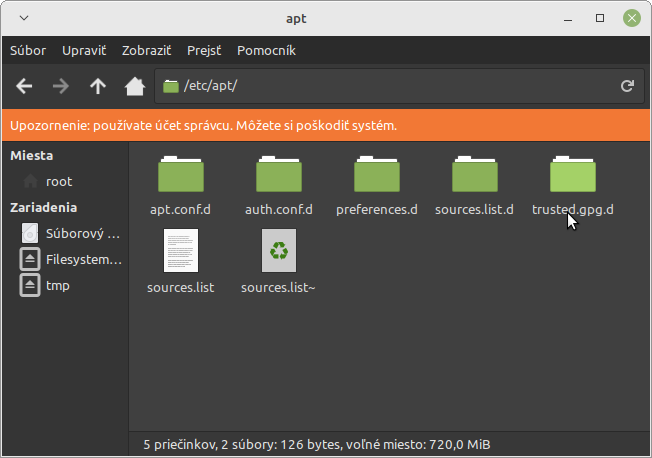Select the preferences.d folder
This screenshot has height=458, width=652.
click(x=376, y=175)
